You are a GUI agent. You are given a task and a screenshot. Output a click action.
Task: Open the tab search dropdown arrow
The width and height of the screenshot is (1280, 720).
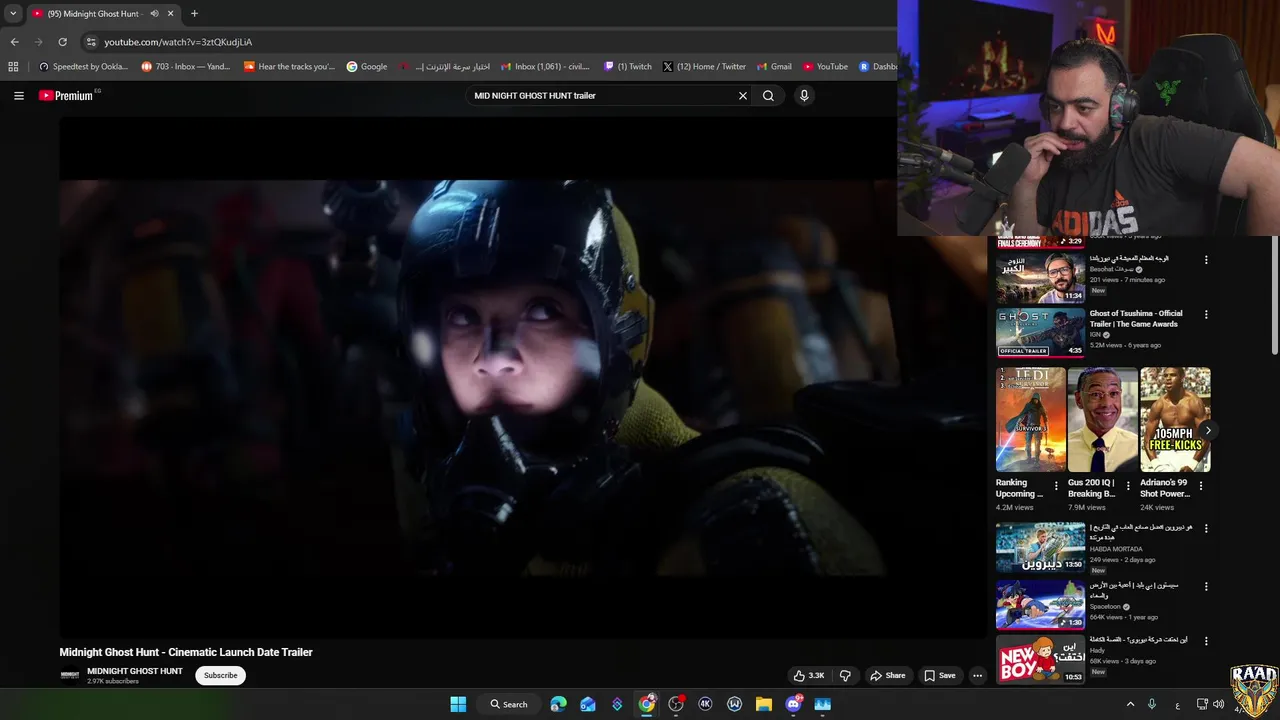[13, 14]
